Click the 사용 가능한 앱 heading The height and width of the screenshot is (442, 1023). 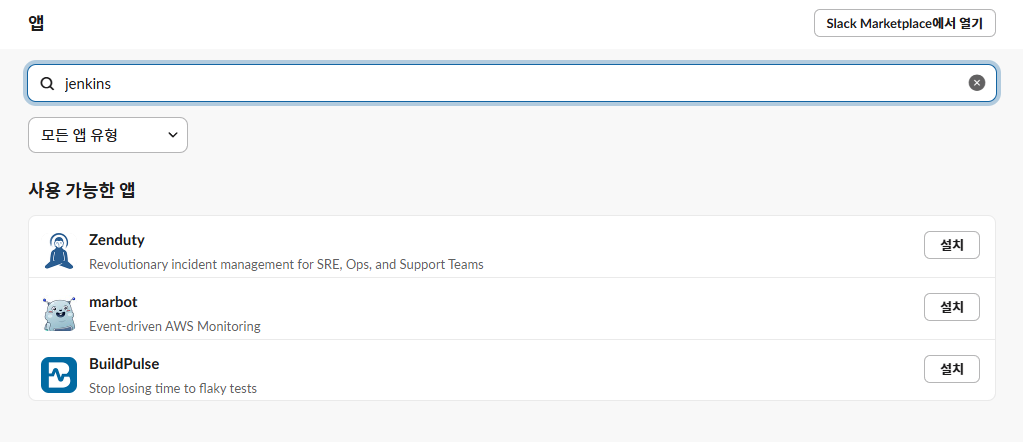pyautogui.click(x=82, y=190)
